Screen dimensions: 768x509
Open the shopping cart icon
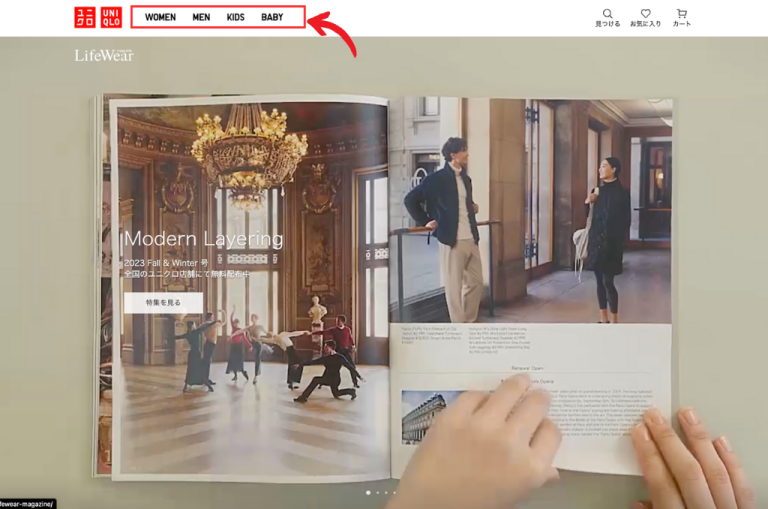pos(681,14)
